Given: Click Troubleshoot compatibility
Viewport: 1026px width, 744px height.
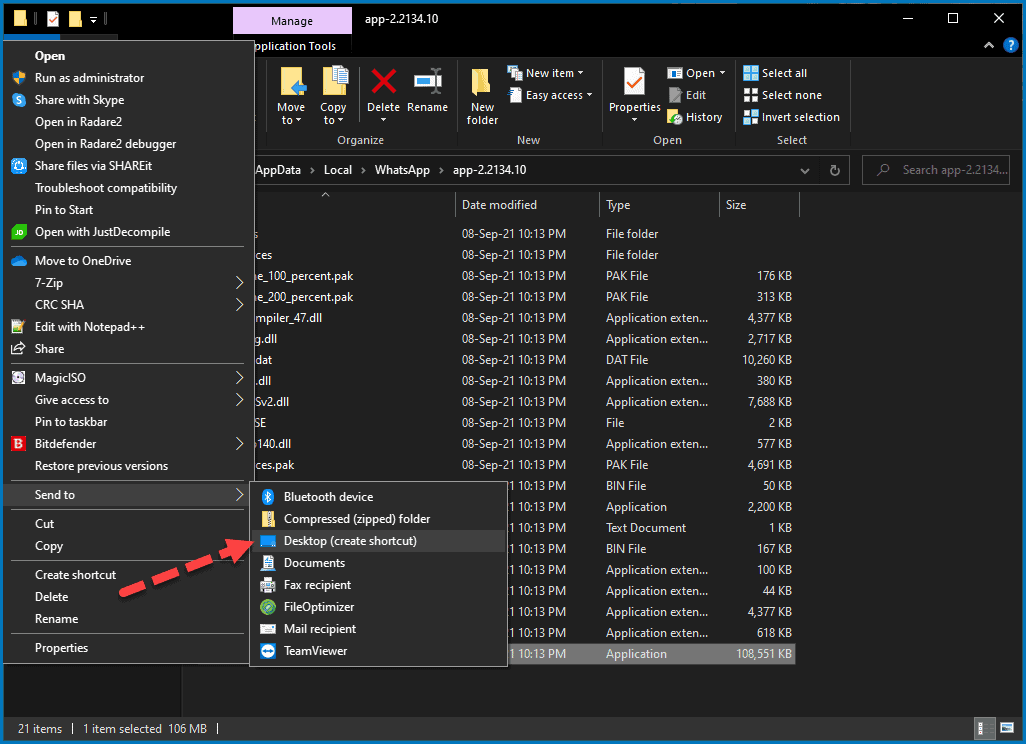Looking at the screenshot, I should click(128, 188).
